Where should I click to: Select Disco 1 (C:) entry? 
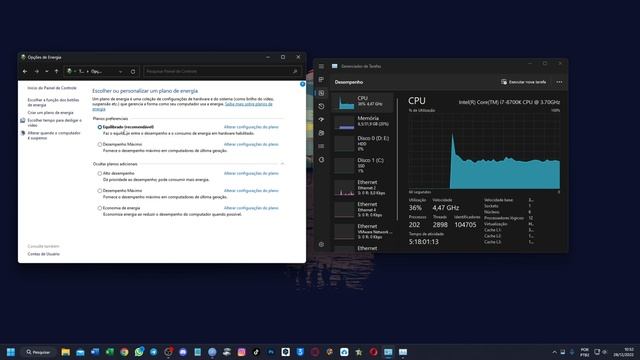coord(363,165)
